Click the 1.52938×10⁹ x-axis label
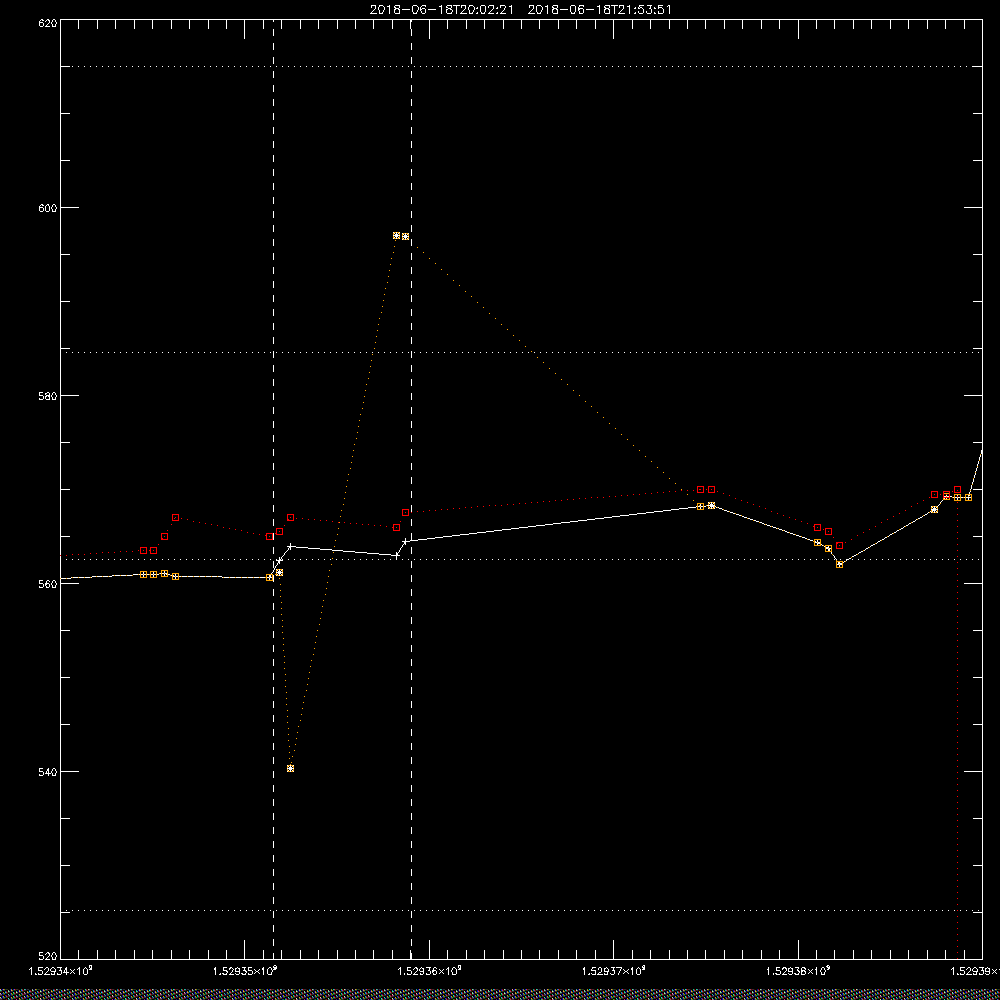 pos(798,971)
